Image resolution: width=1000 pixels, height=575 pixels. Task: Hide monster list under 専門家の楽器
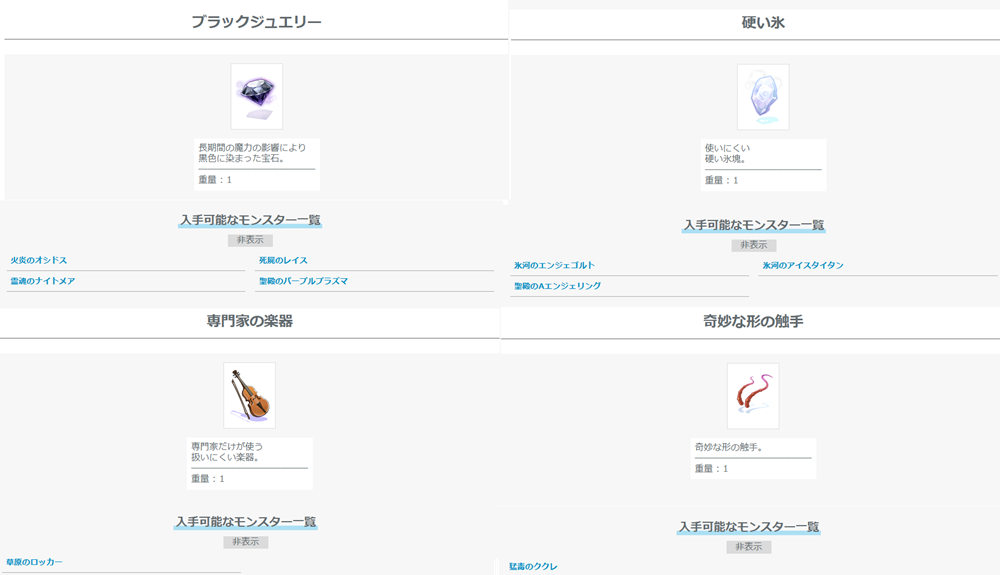point(245,542)
